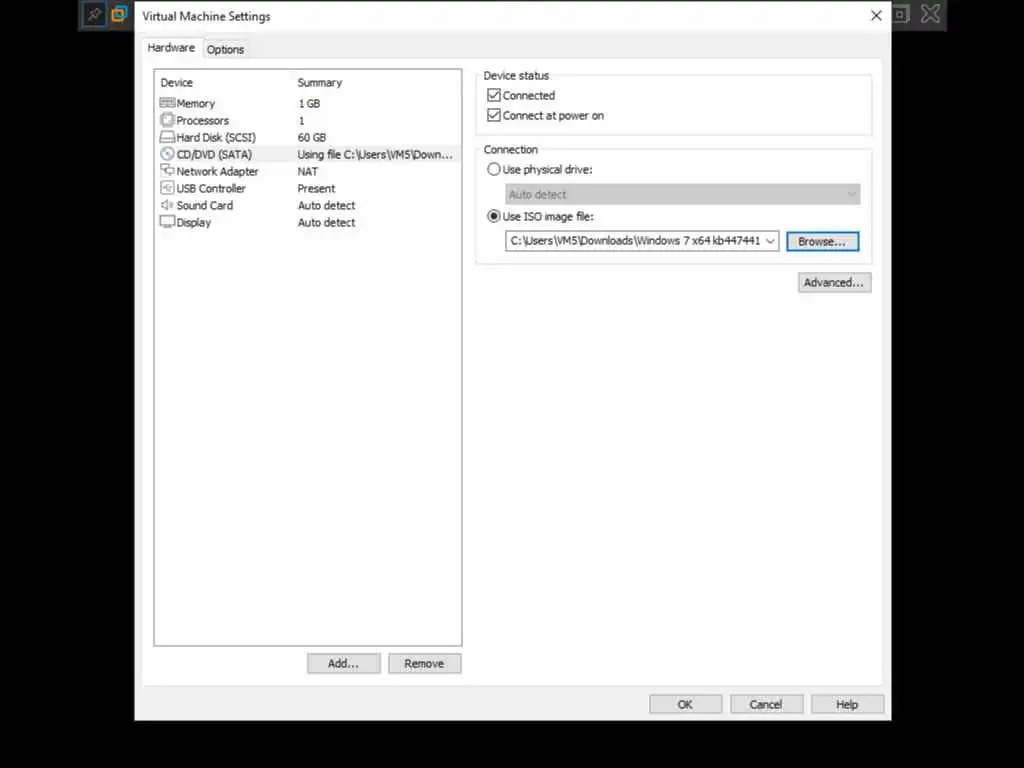Click the pin icon in top bar
This screenshot has height=768, width=1024.
coord(93,14)
